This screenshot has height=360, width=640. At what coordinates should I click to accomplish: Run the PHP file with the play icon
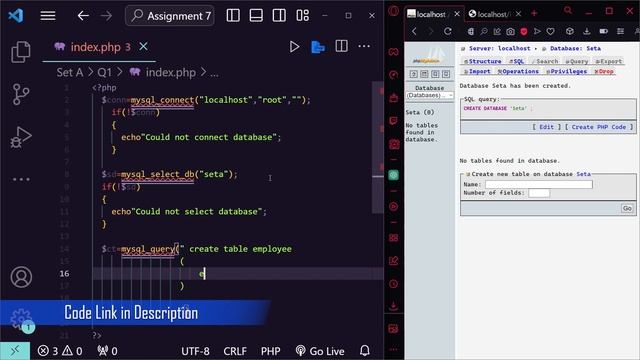coord(294,47)
